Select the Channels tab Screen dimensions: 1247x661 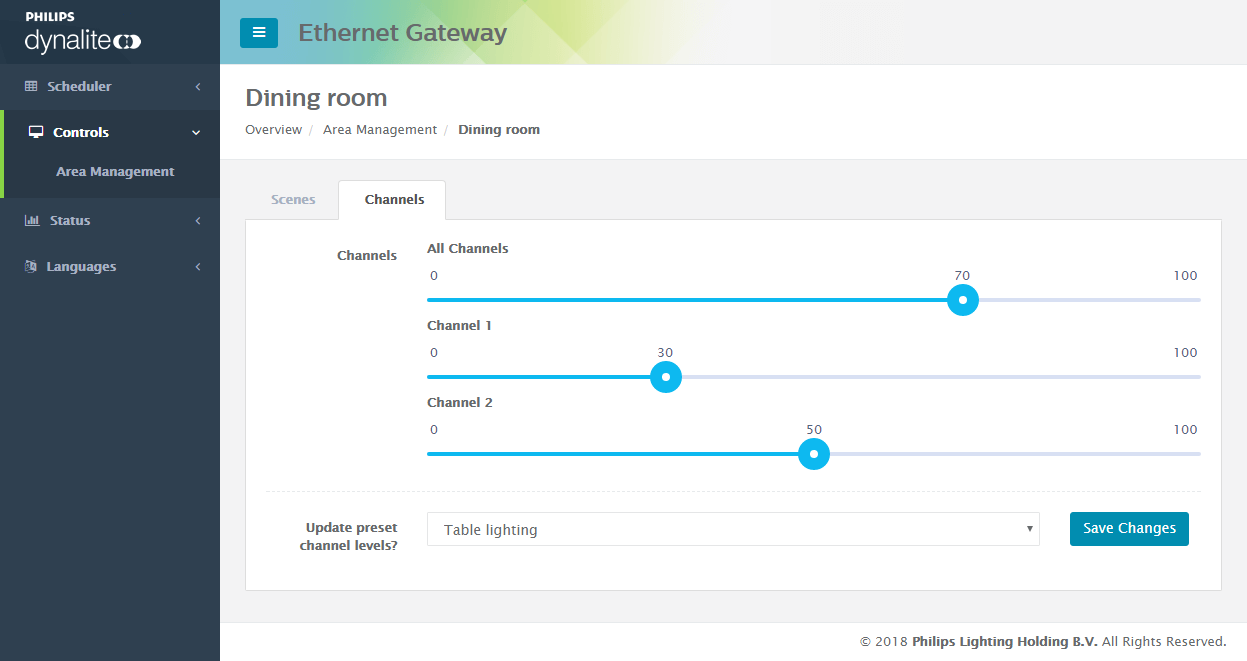coord(392,199)
